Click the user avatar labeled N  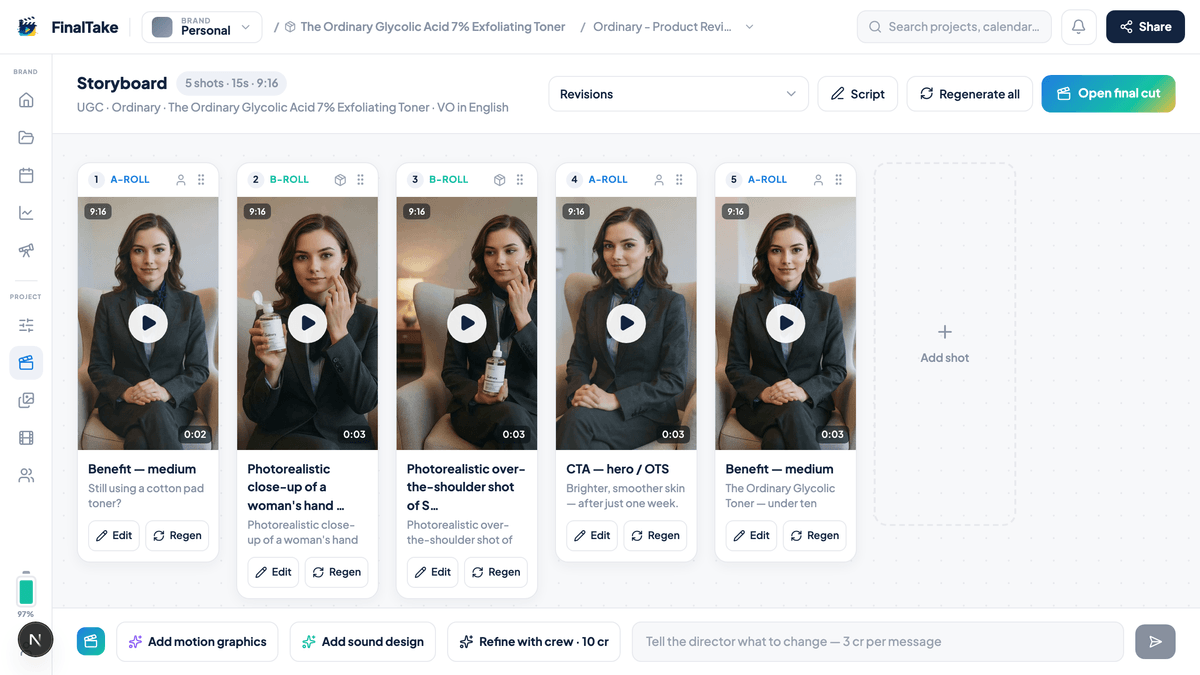pyautogui.click(x=35, y=639)
